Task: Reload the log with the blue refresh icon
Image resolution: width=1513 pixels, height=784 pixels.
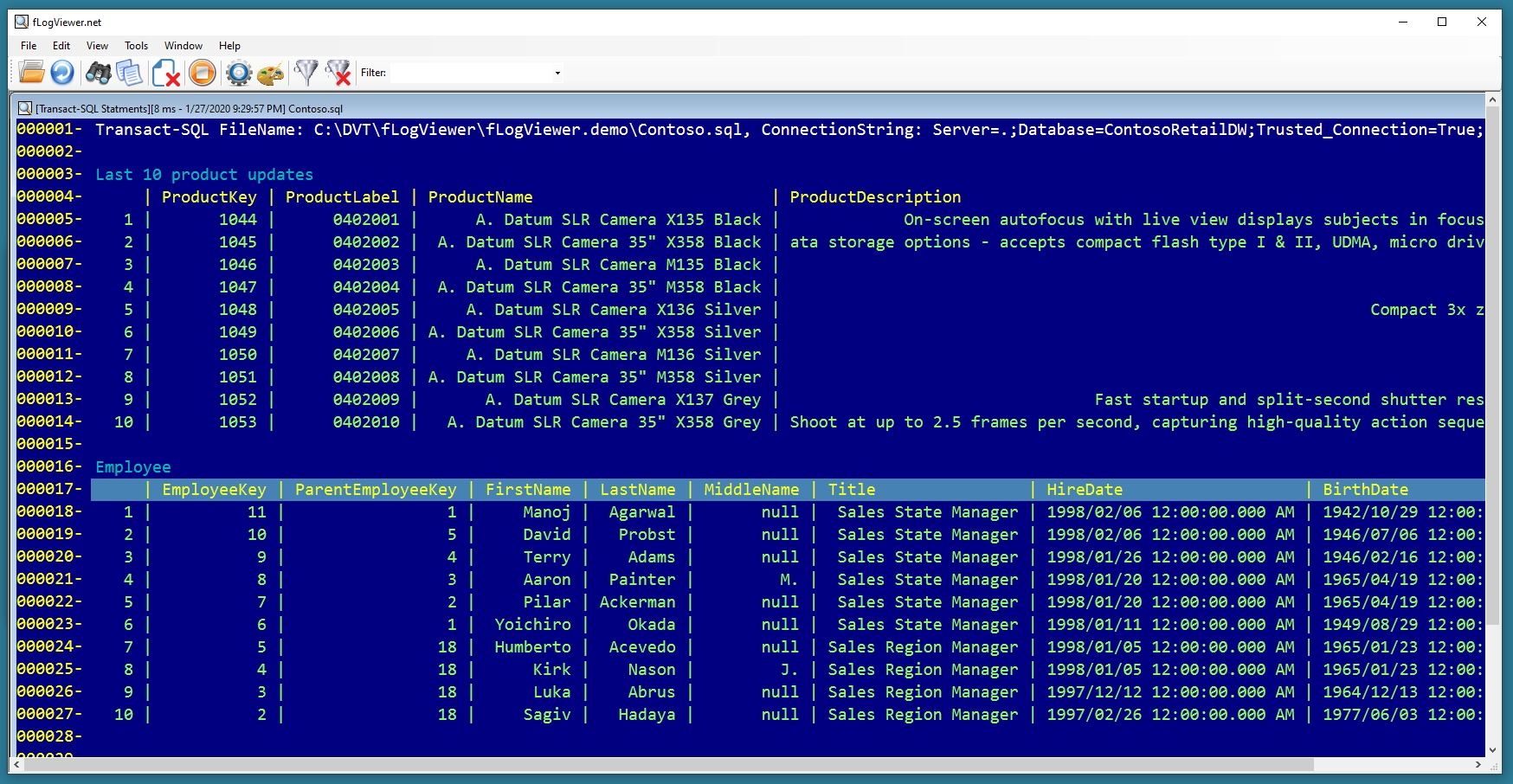Action: 62,73
